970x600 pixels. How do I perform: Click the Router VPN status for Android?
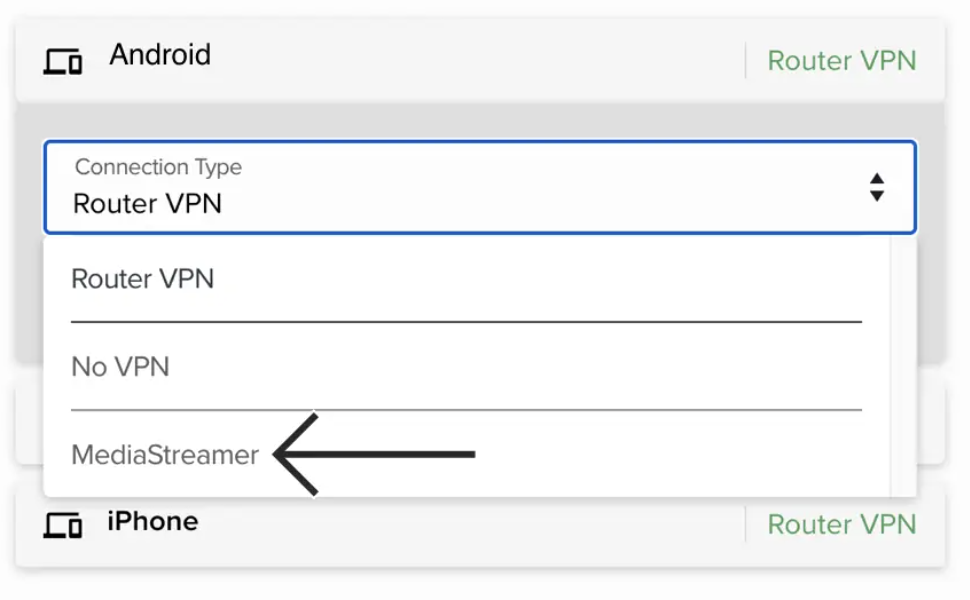pyautogui.click(x=841, y=61)
